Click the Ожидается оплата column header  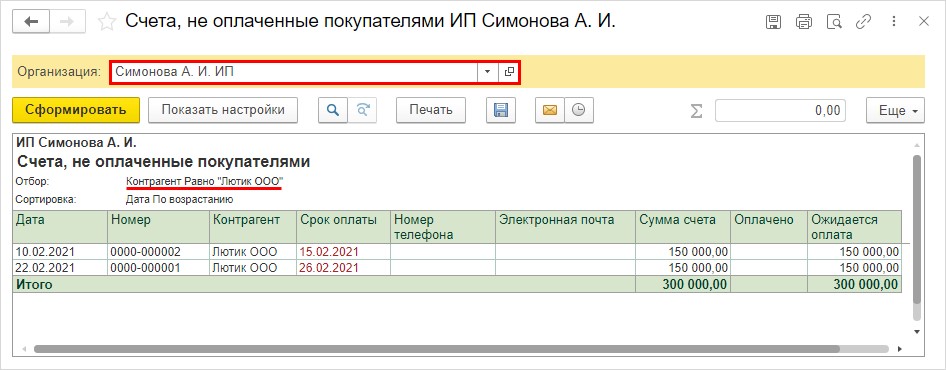coord(855,227)
